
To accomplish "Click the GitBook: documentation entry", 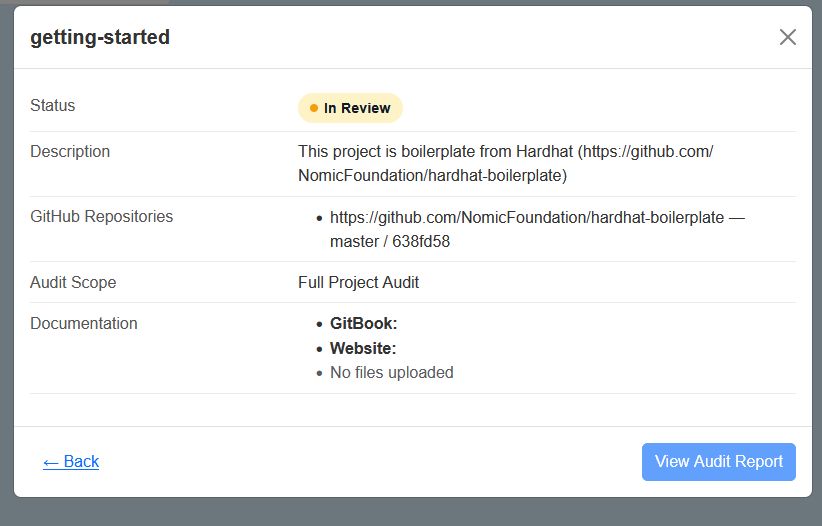I will pyautogui.click(x=363, y=324).
